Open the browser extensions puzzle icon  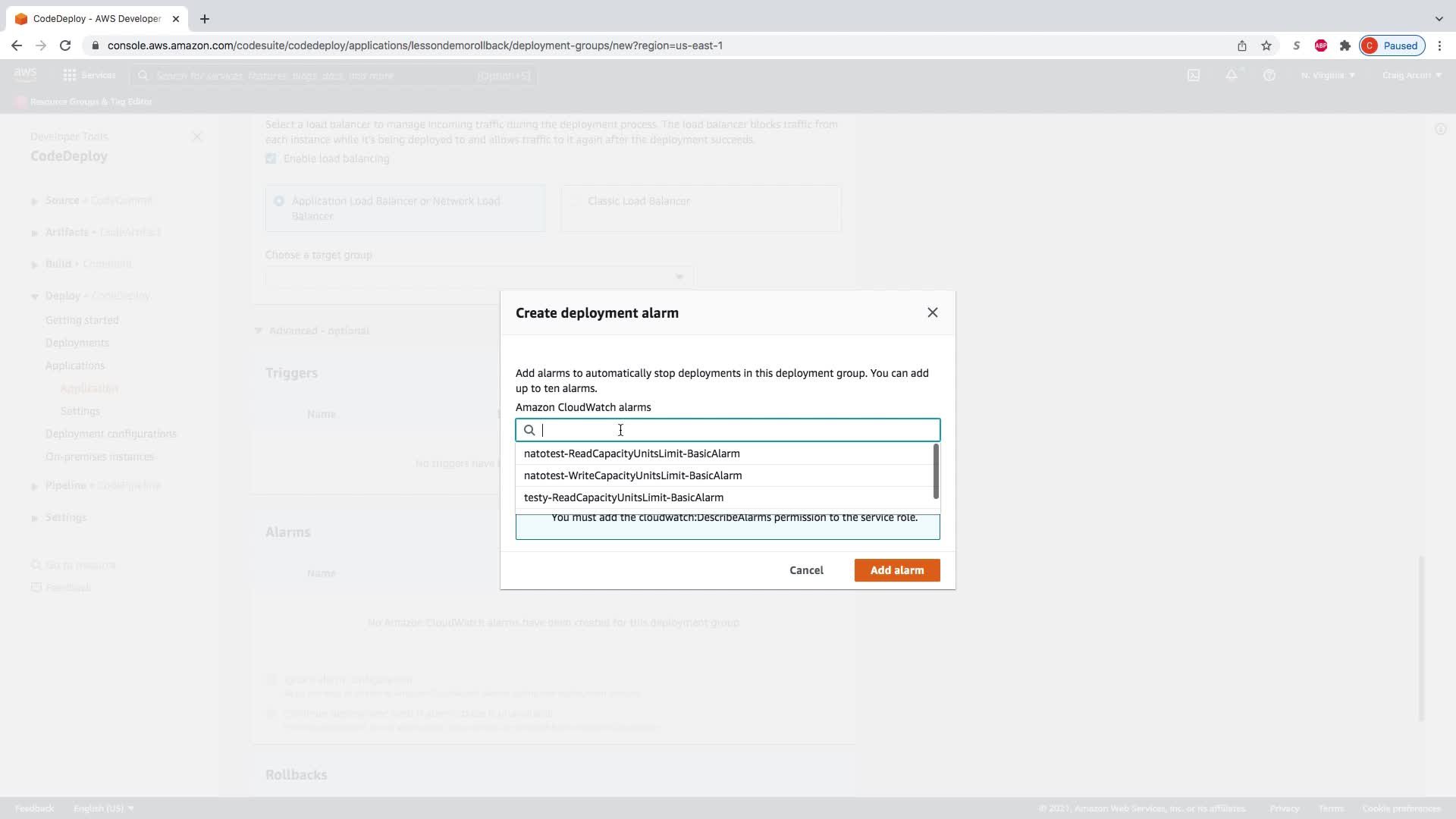point(1345,45)
